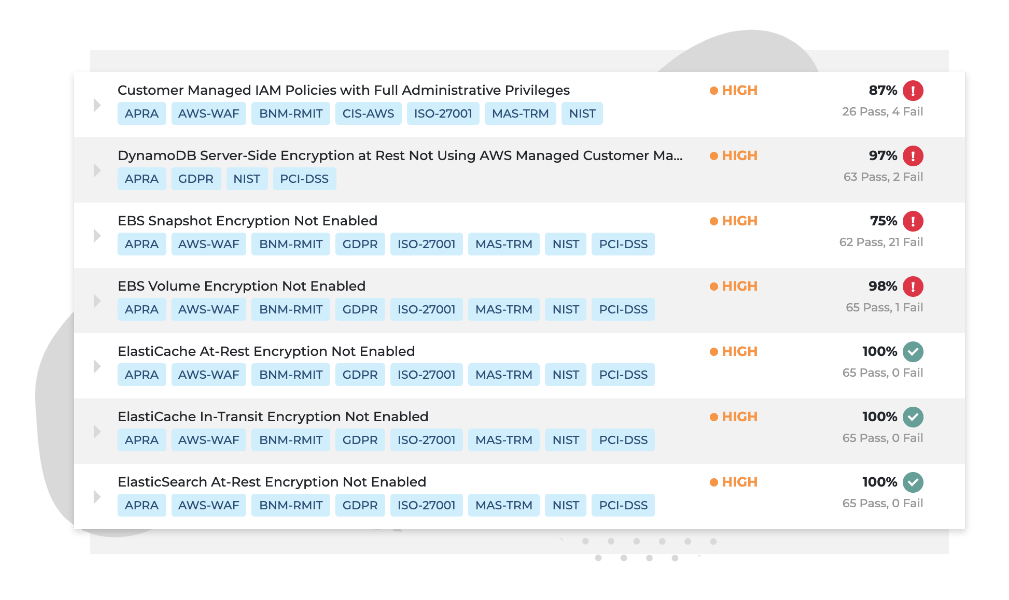The width and height of the screenshot is (1009, 600).
Task: Expand the Customer Managed IAM Policies row
Action: click(97, 105)
